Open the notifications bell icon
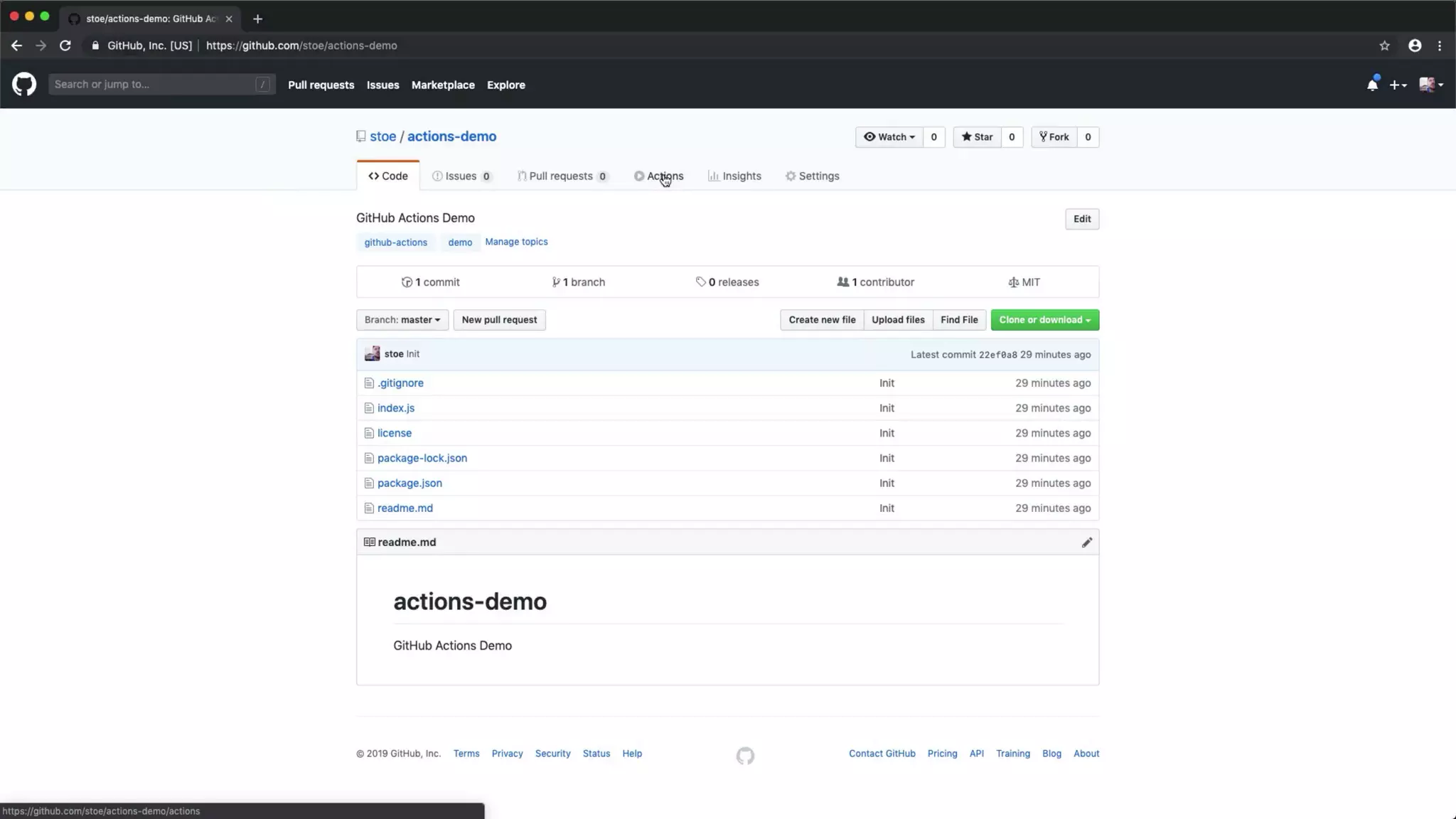Image resolution: width=1456 pixels, height=819 pixels. 1372,85
